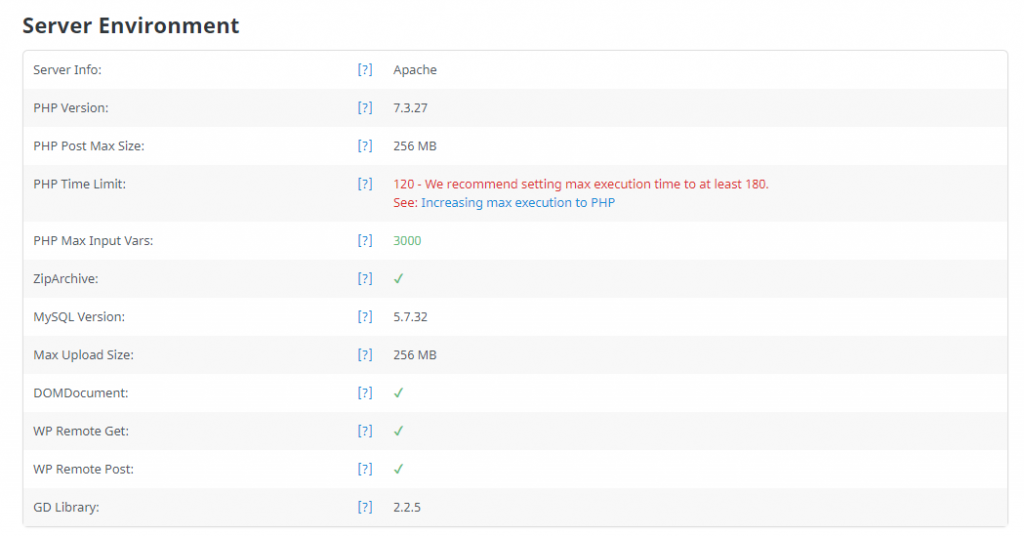Viewport: 1024px width, 536px height.
Task: Click the Max Upload Size label
Action: tap(84, 355)
